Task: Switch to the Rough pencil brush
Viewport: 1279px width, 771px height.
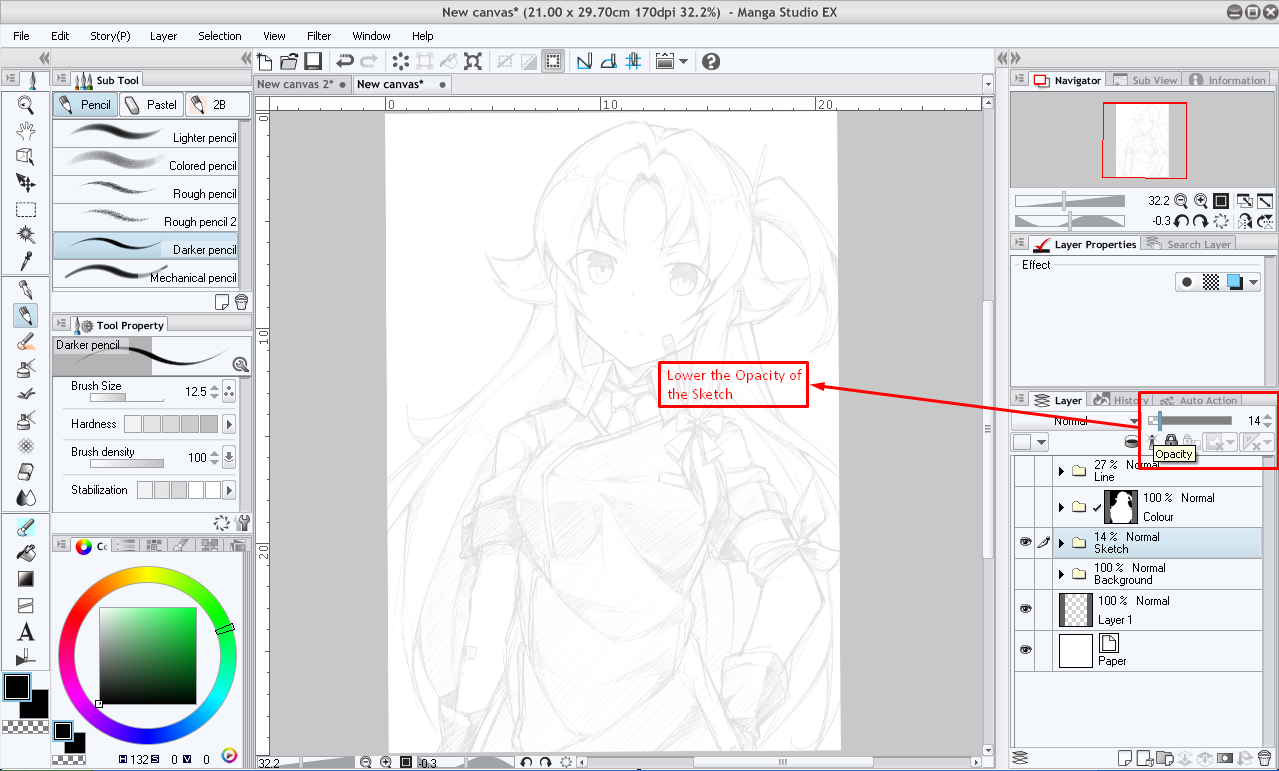Action: (x=150, y=193)
